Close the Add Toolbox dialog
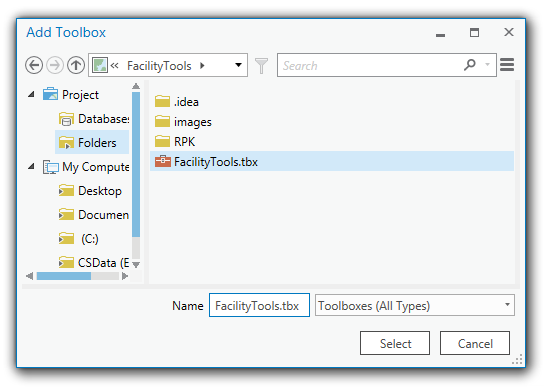Screen dimensions: 552x390 point(509,32)
